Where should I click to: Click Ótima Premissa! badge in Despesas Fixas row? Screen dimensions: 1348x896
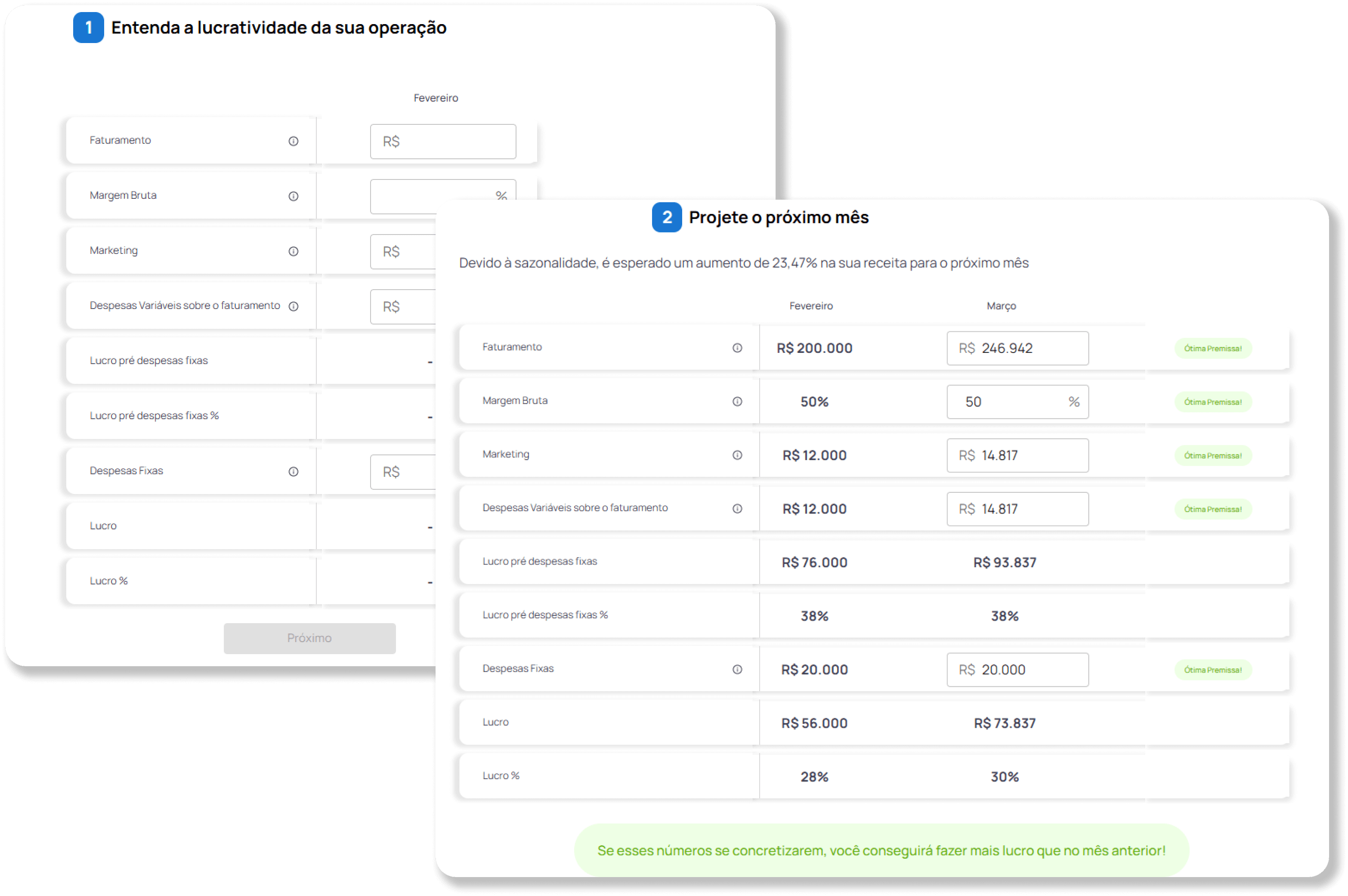(1212, 670)
